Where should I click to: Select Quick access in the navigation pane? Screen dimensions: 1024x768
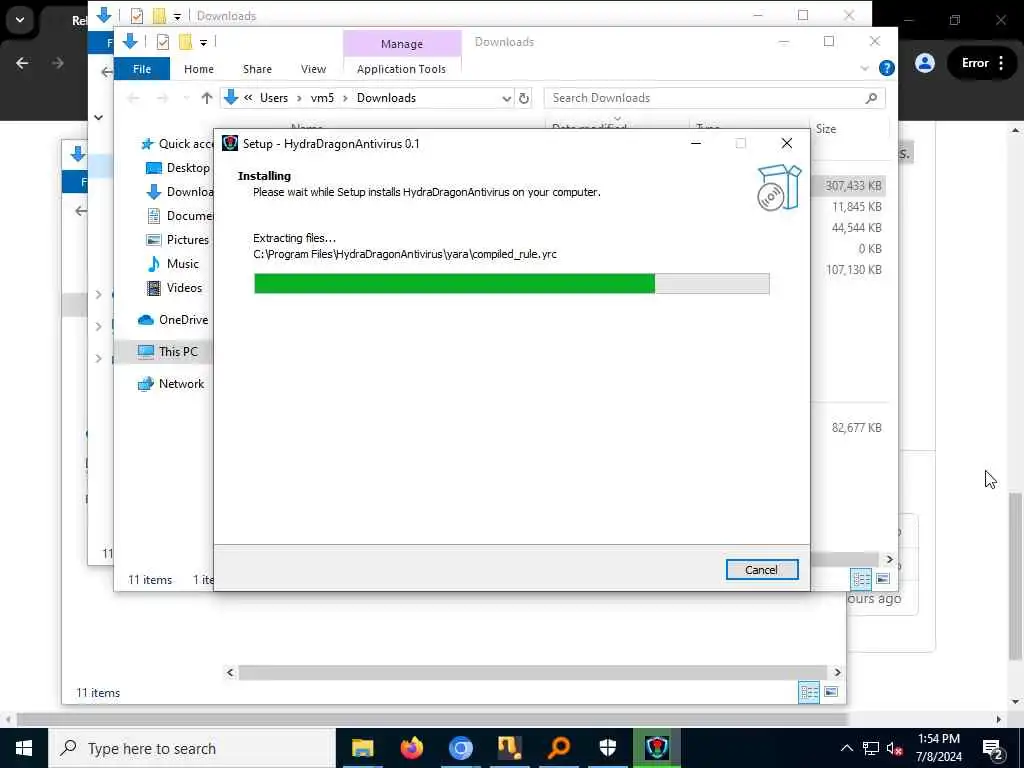point(176,144)
